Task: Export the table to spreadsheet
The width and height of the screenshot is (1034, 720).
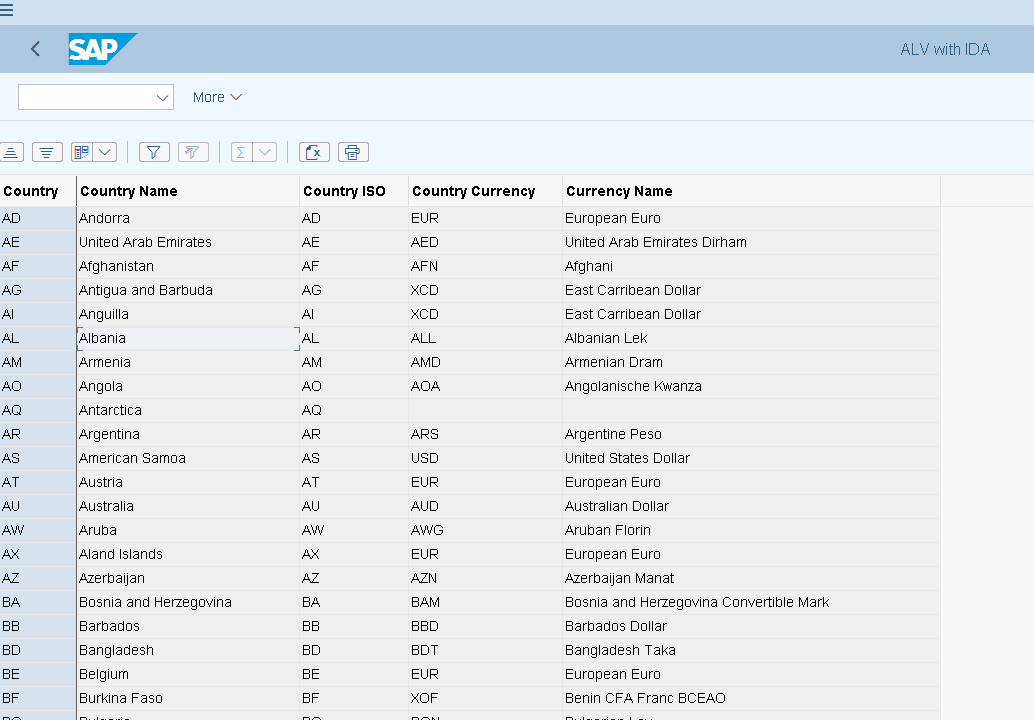Action: tap(314, 152)
